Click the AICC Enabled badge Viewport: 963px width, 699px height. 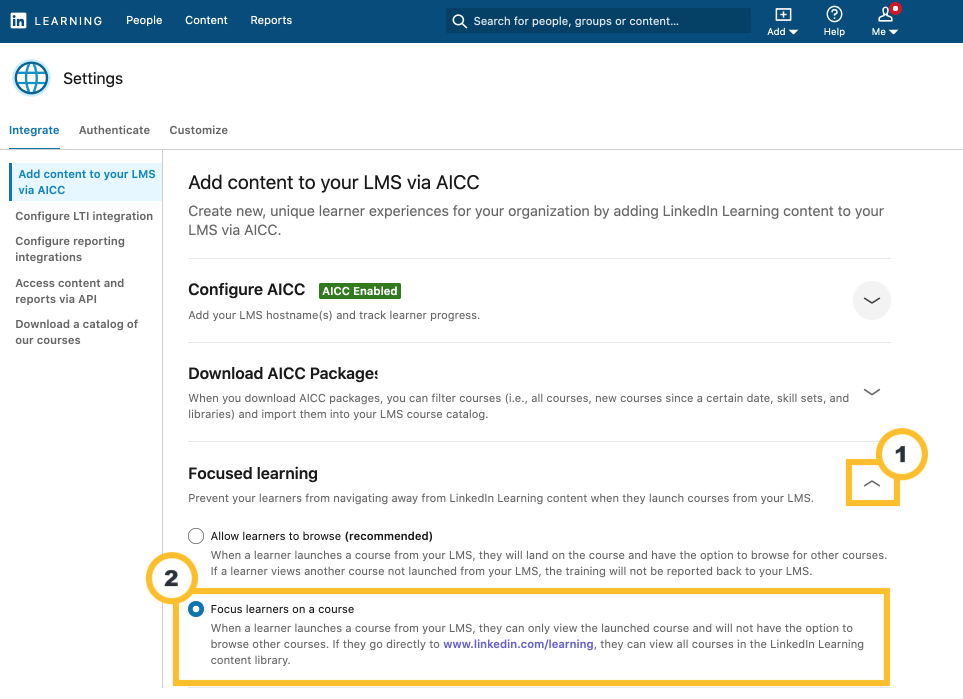coord(359,291)
